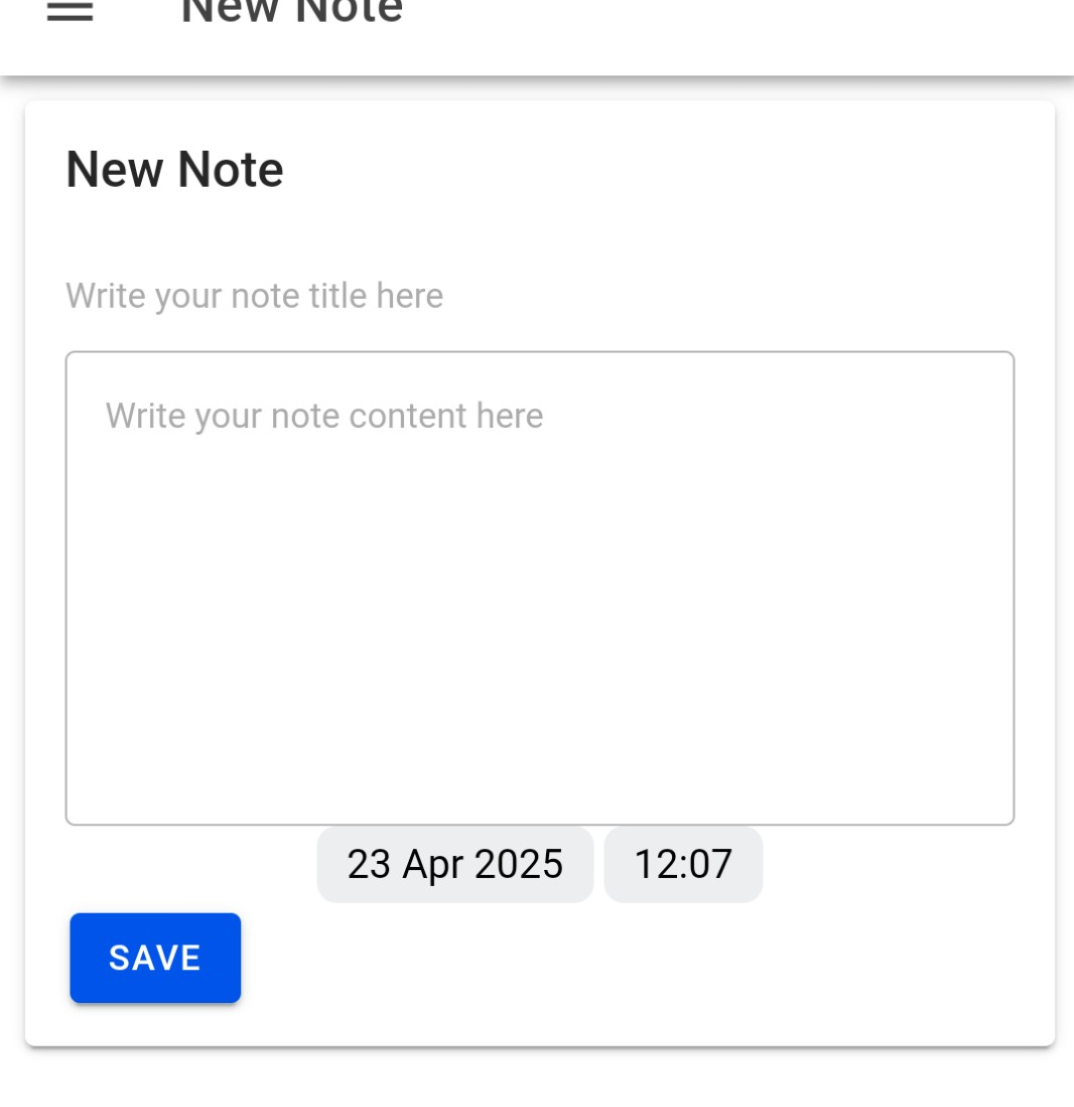The image size is (1074, 1107).
Task: Click the three-line menu icon
Action: click(x=70, y=11)
